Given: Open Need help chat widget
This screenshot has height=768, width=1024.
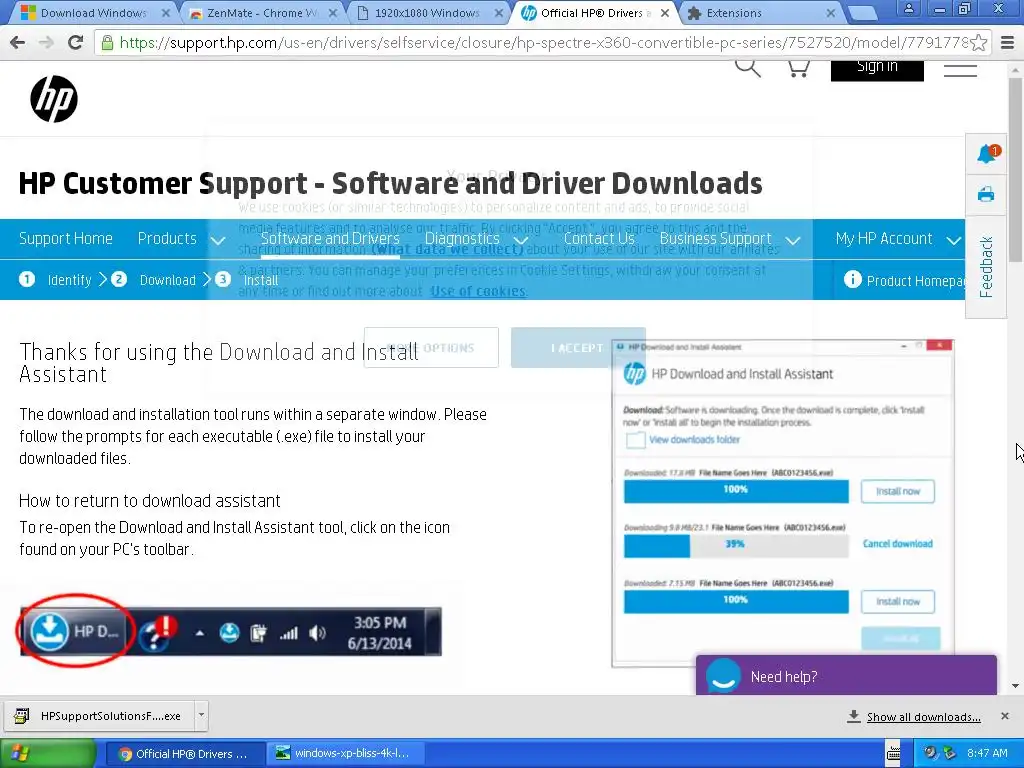Looking at the screenshot, I should (x=846, y=676).
